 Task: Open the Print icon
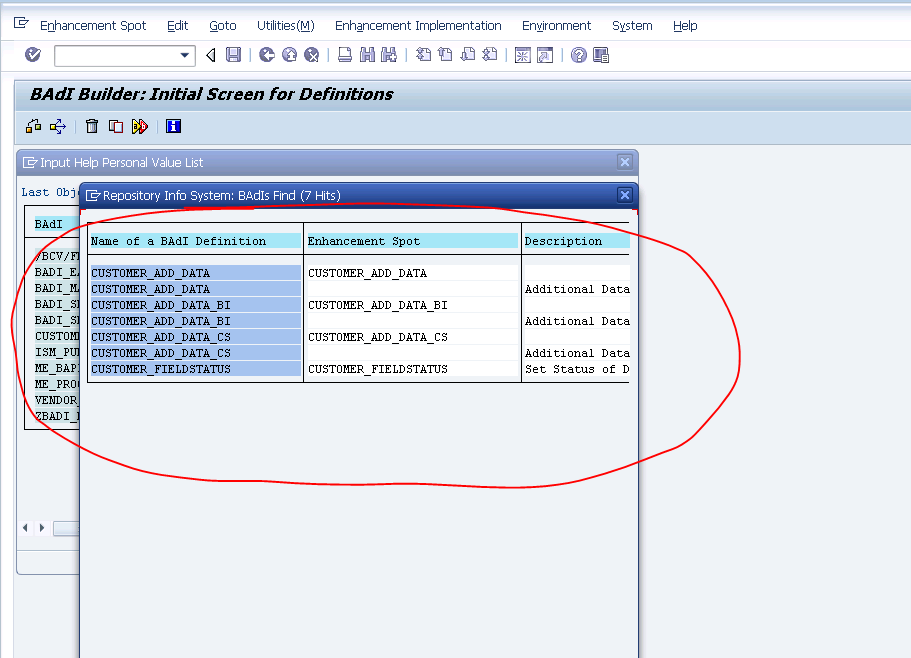[x=344, y=55]
